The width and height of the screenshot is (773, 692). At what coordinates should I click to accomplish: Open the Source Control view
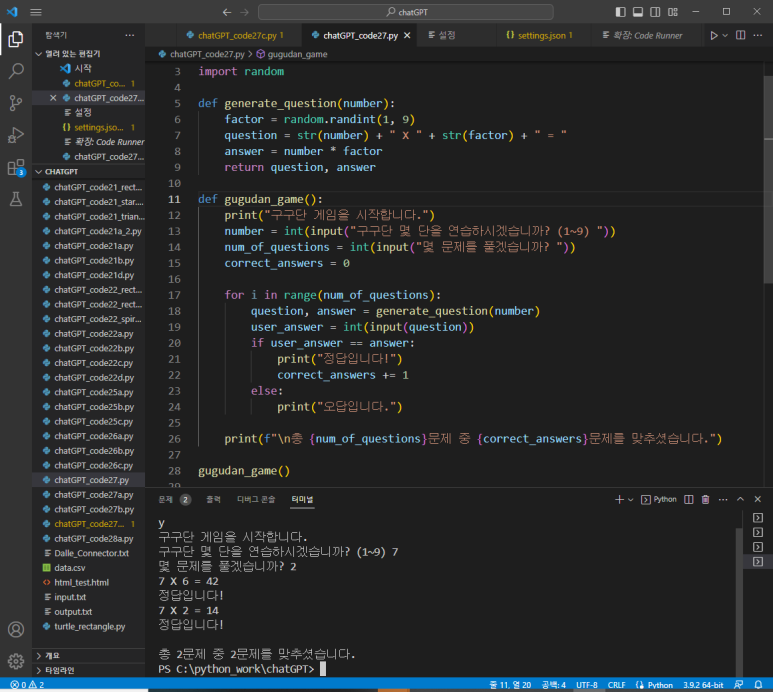click(16, 103)
